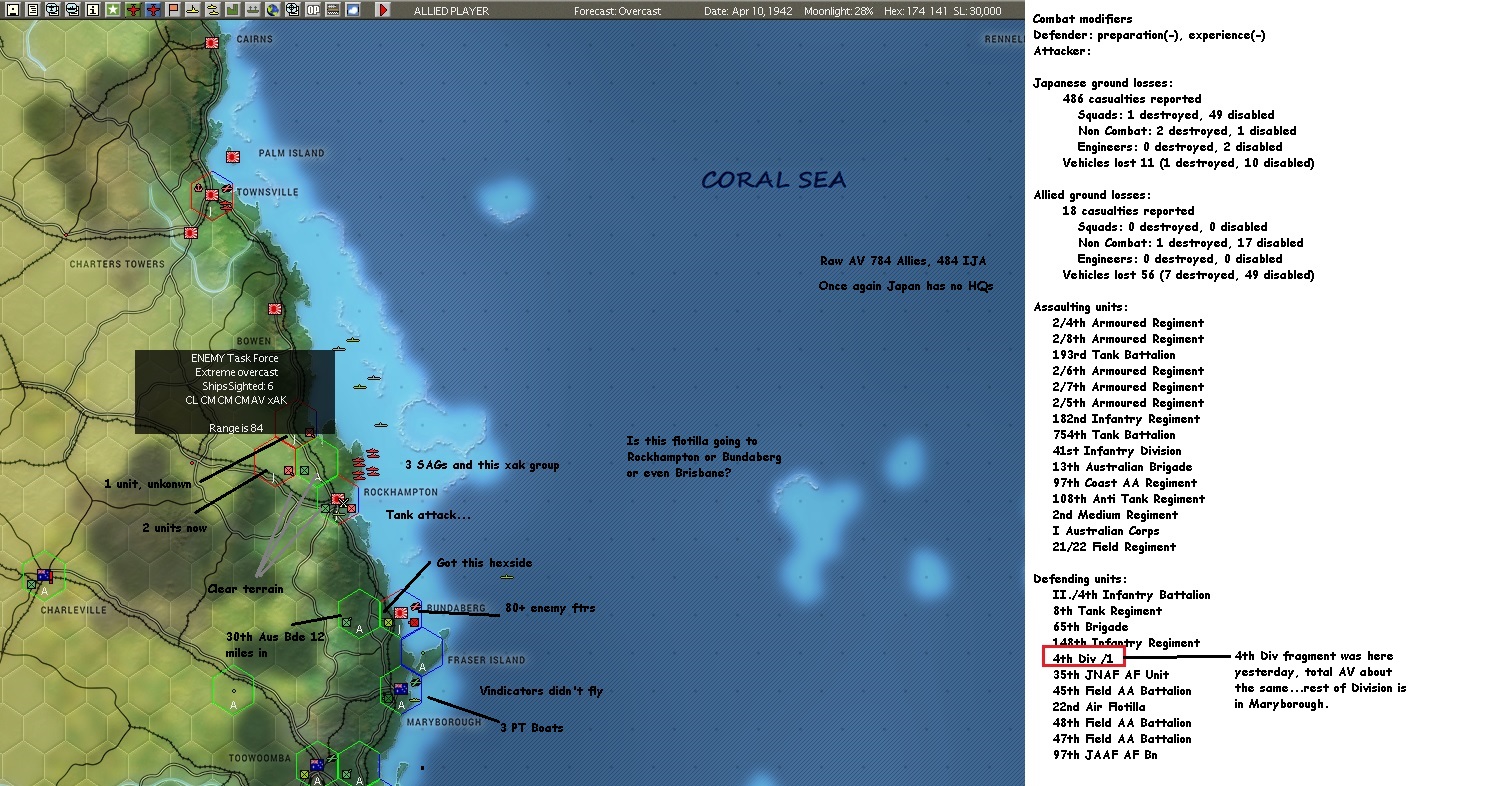Click the white star on green icon
The height and width of the screenshot is (786, 1492).
point(113,10)
